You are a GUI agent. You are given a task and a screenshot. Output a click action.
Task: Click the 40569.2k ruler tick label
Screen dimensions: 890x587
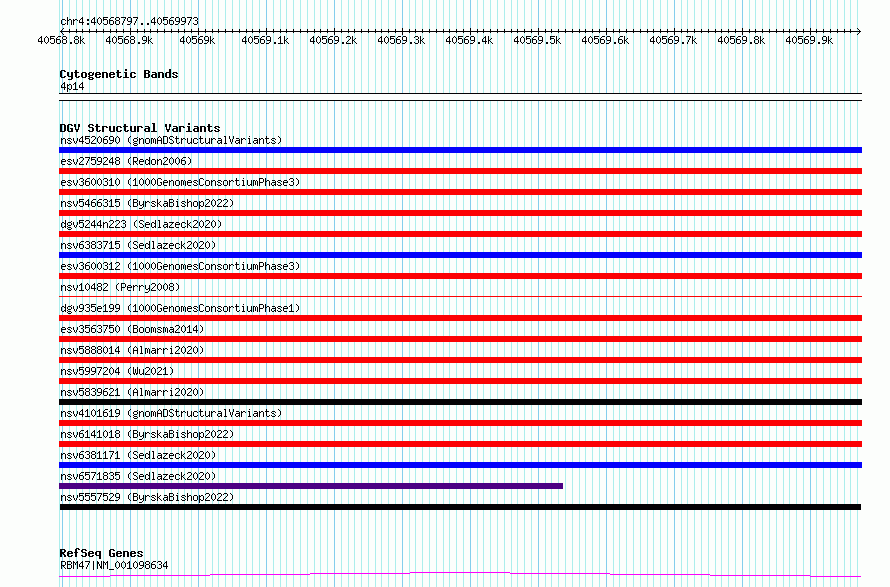point(333,40)
